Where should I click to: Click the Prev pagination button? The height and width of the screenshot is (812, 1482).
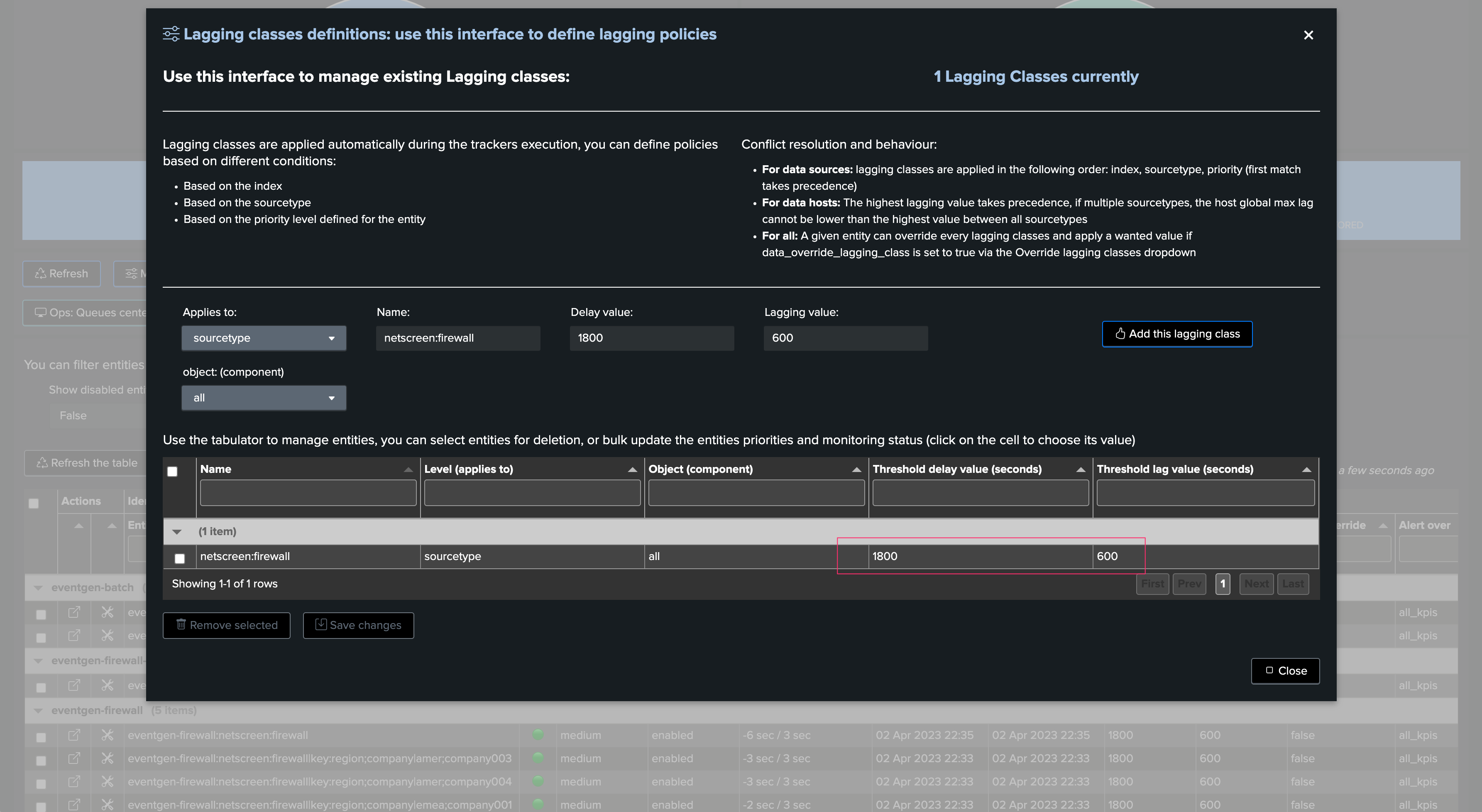tap(1189, 584)
